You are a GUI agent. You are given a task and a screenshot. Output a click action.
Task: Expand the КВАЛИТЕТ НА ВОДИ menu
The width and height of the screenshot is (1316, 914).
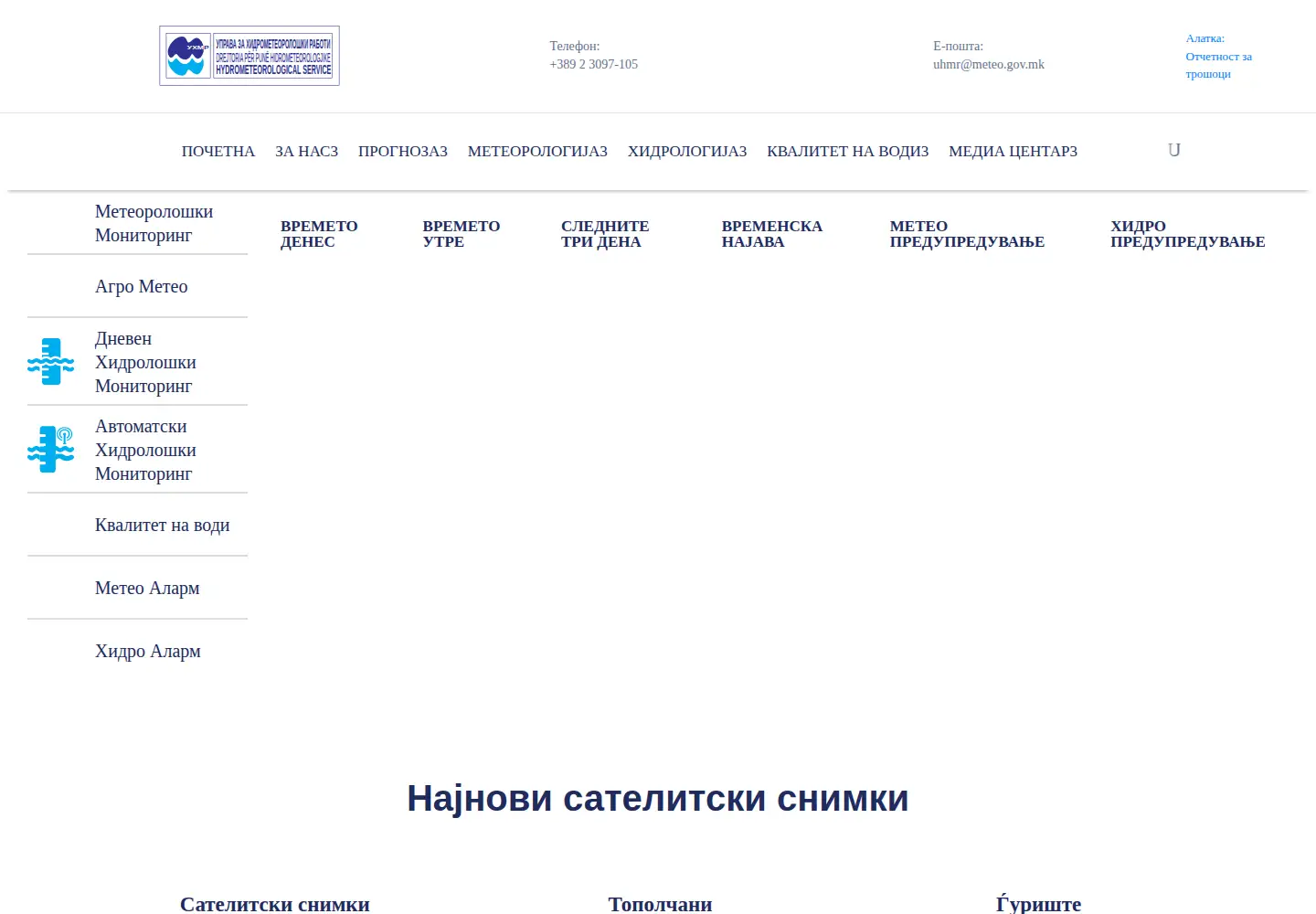(x=848, y=151)
